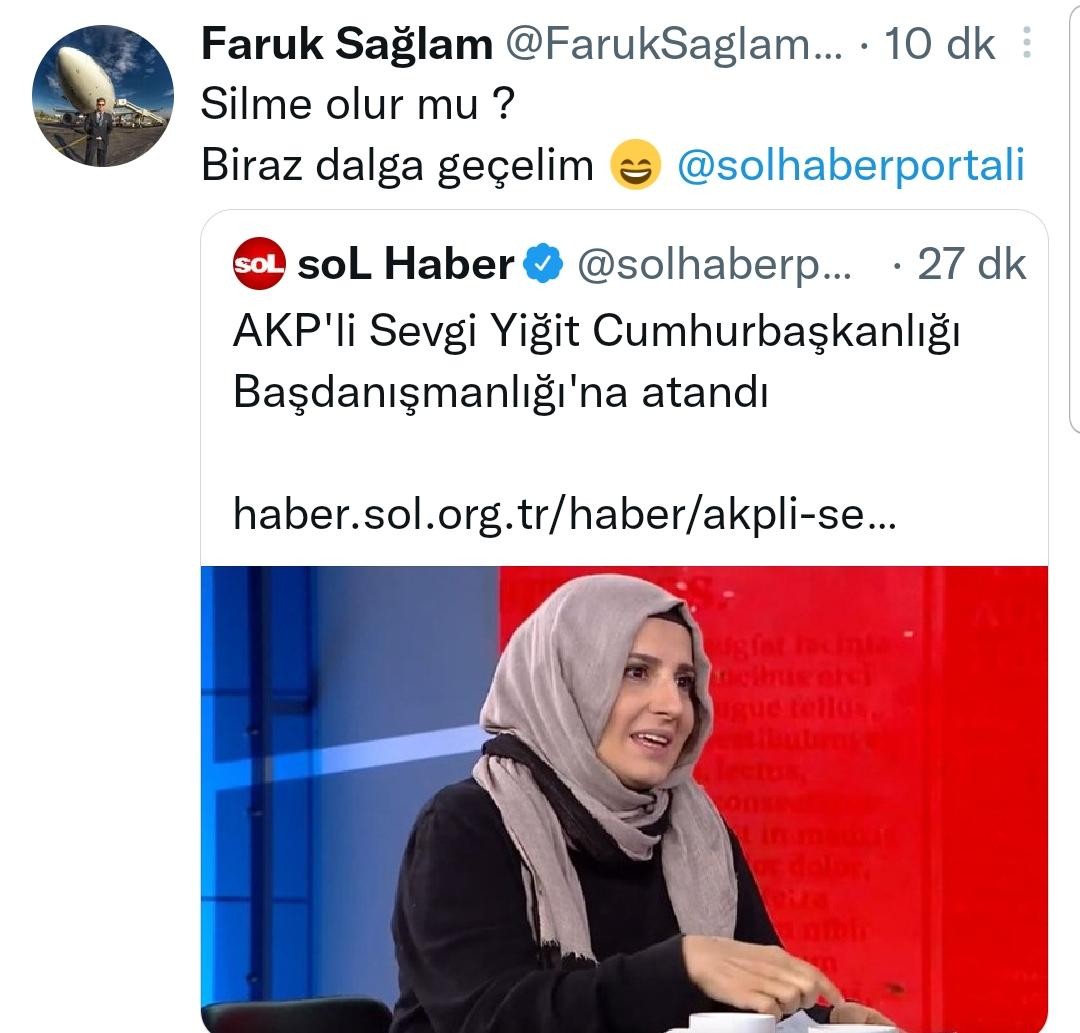Click the Faruk Sağlam display name
Image resolution: width=1080 pixels, height=1033 pixels.
click(347, 44)
